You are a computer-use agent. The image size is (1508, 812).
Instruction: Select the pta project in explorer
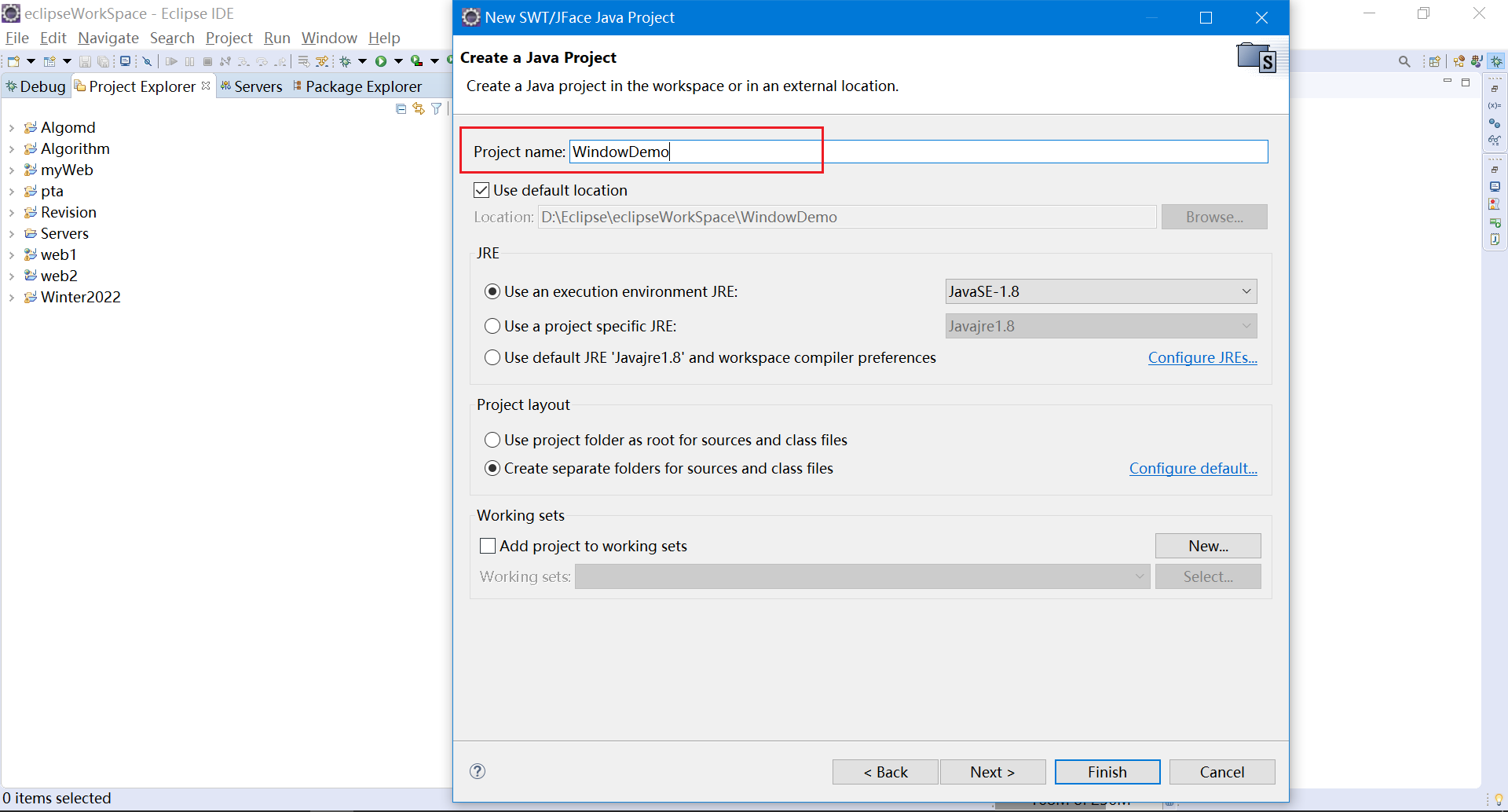tap(52, 191)
